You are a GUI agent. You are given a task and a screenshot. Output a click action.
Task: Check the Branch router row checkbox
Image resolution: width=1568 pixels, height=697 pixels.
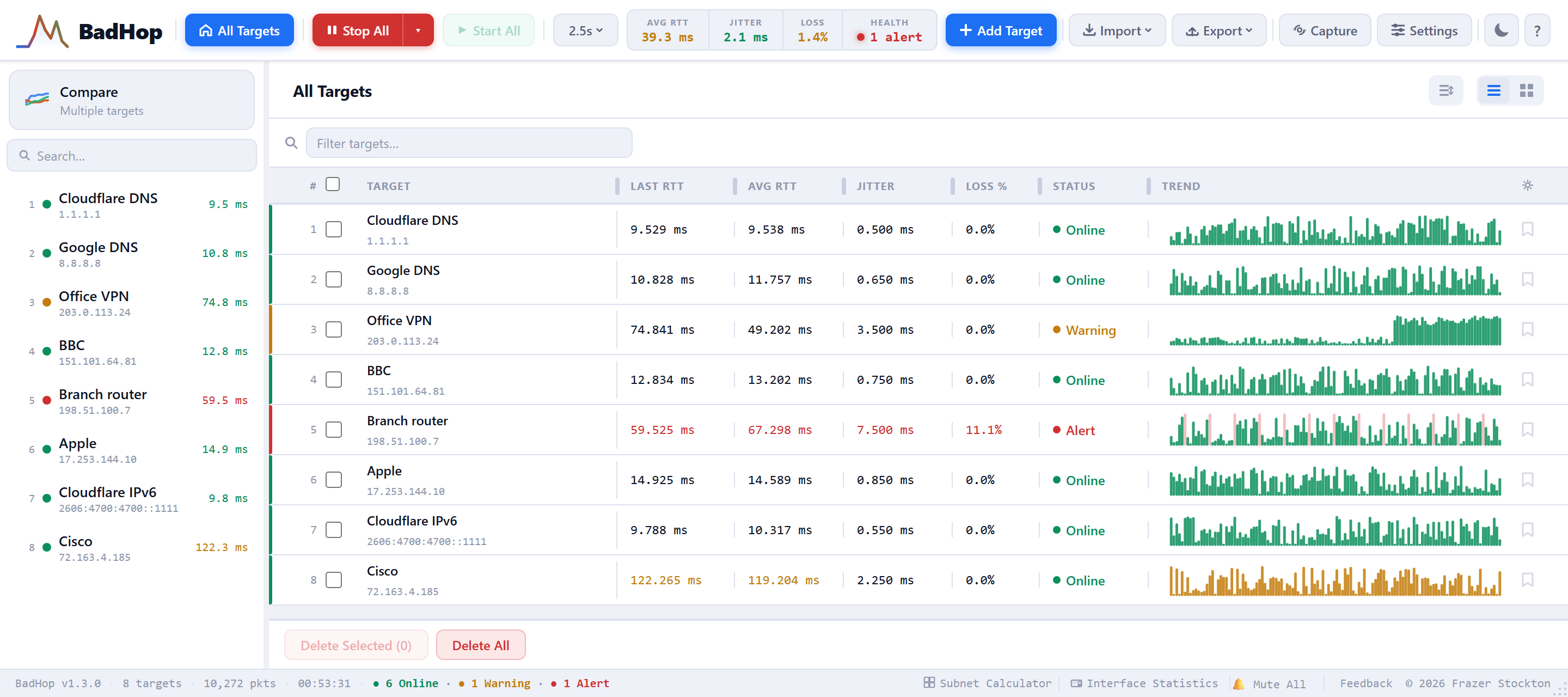(x=334, y=429)
